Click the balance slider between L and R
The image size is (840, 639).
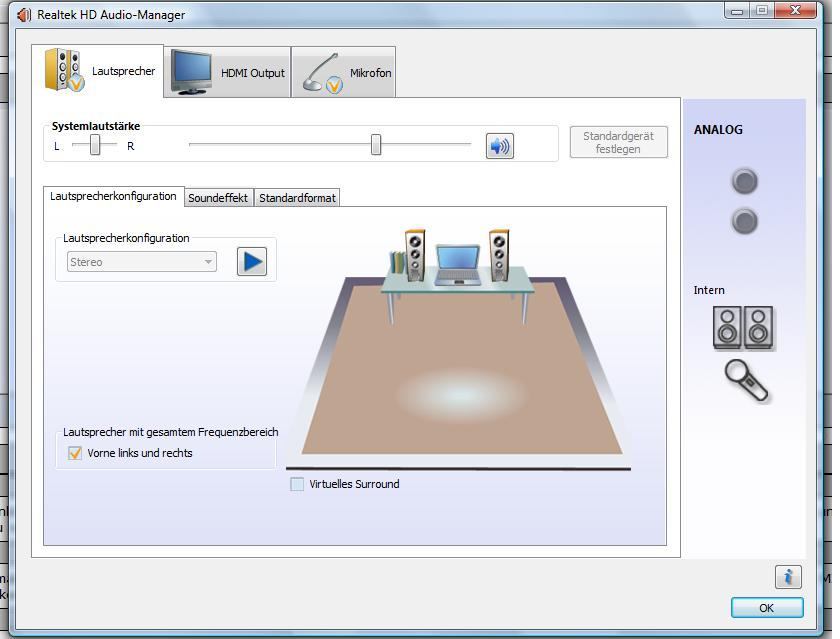tap(95, 145)
